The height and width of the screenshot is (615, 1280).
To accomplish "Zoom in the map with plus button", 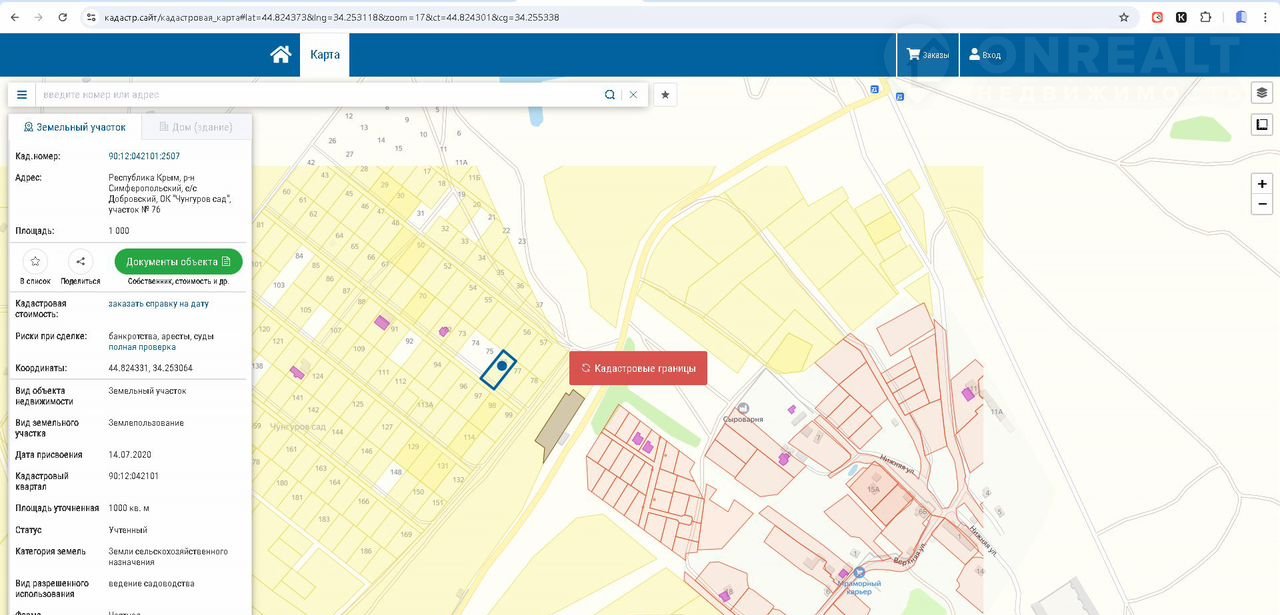I will point(1262,184).
